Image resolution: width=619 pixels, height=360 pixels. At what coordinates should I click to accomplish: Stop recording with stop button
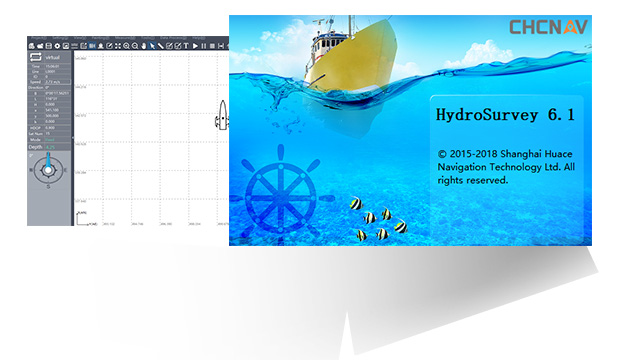(212, 46)
